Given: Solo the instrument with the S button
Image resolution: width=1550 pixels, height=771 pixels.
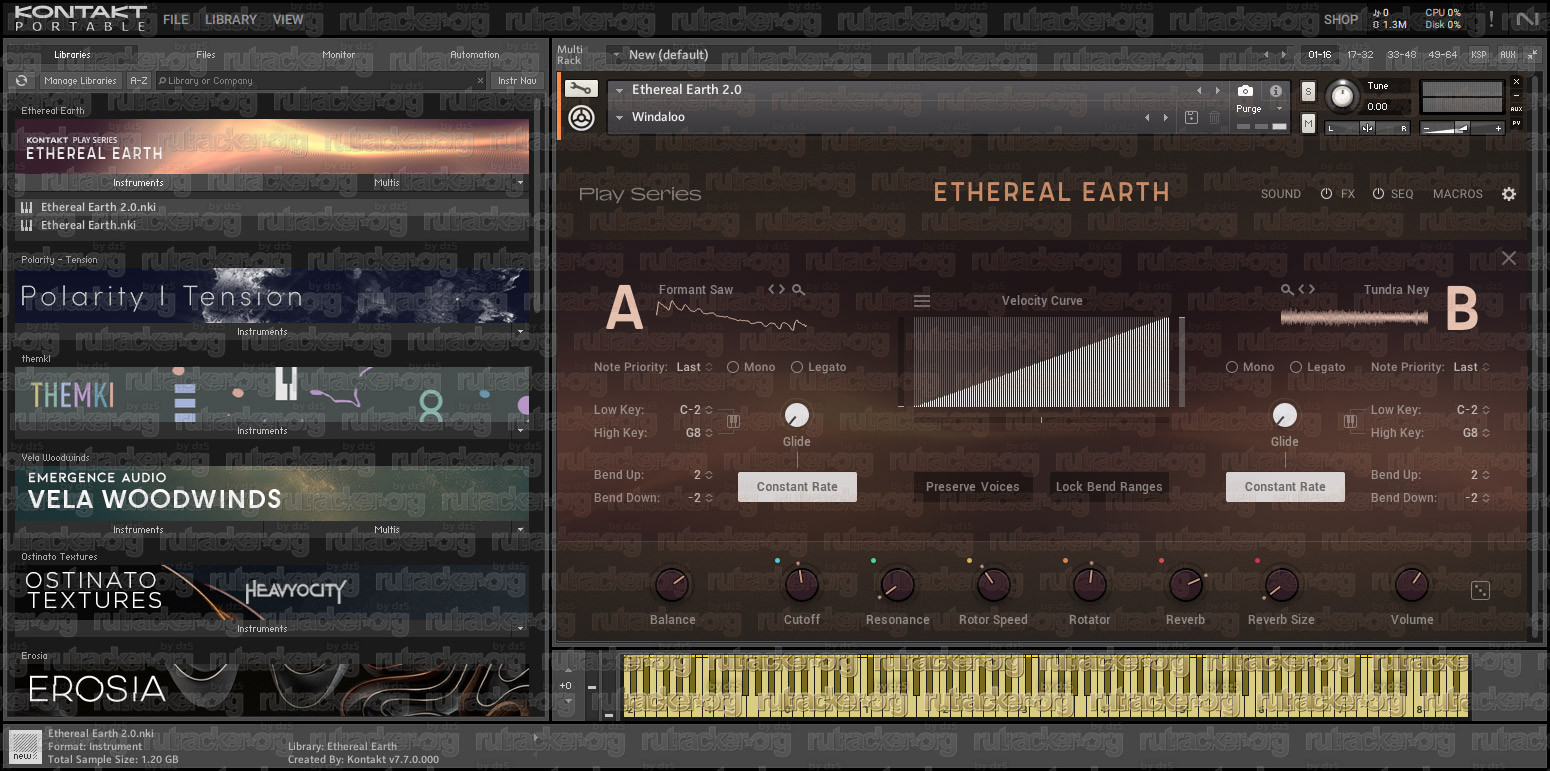Looking at the screenshot, I should [x=1308, y=92].
